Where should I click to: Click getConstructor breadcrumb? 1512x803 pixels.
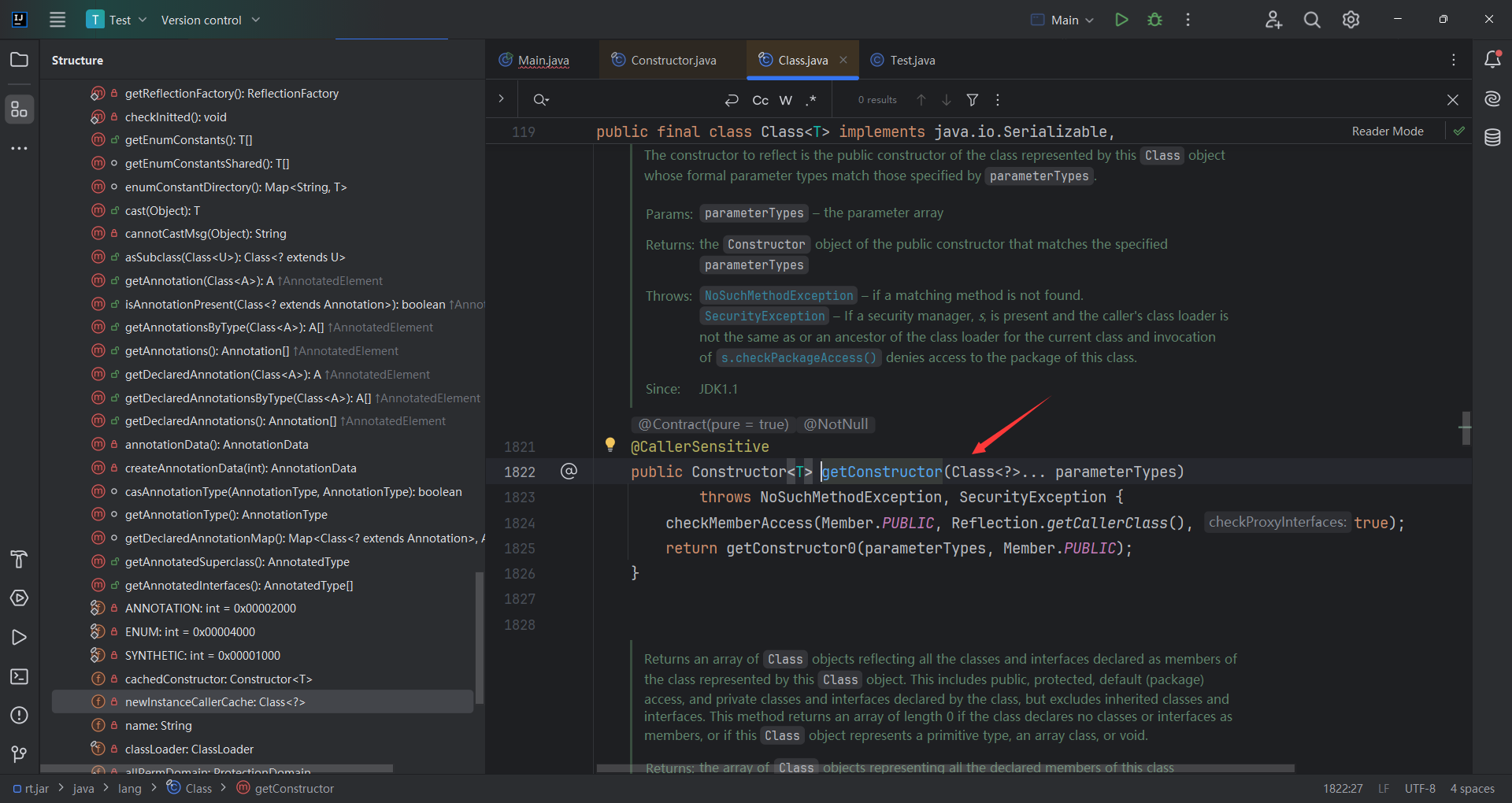286,788
